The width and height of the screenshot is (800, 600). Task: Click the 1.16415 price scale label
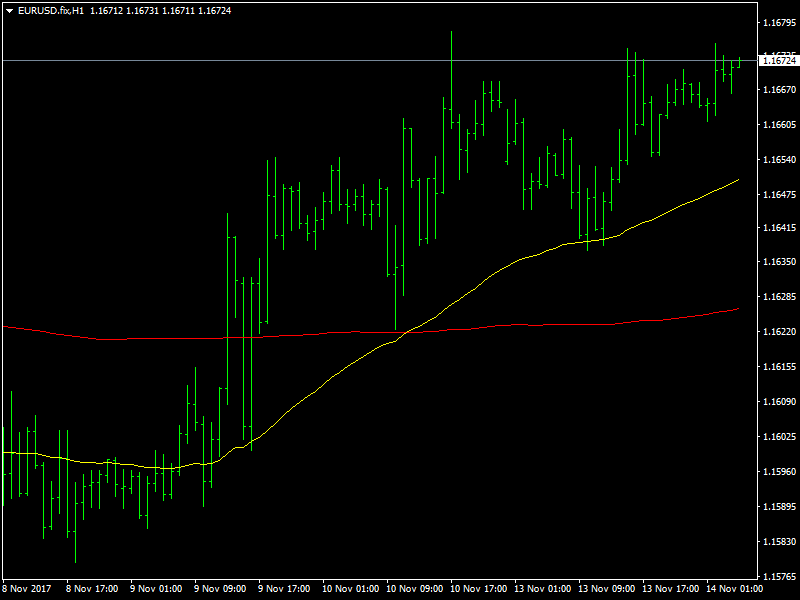pos(779,228)
